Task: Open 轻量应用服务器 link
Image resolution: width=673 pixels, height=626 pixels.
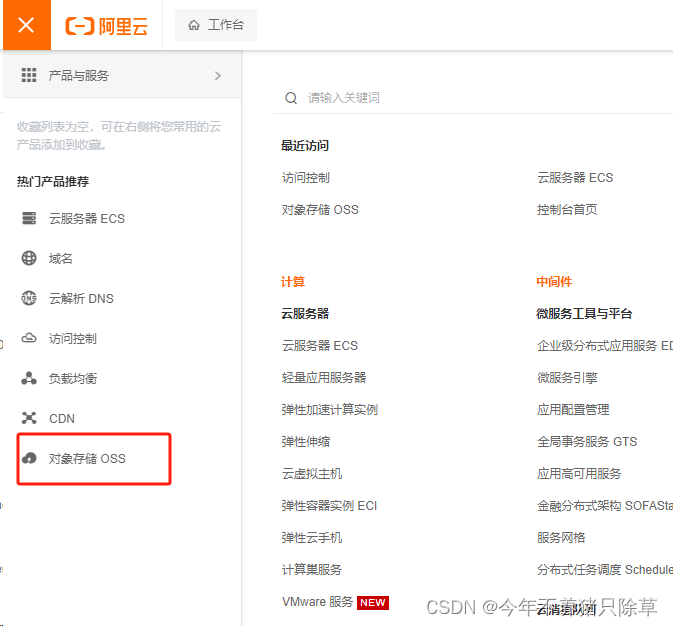Action: click(324, 377)
